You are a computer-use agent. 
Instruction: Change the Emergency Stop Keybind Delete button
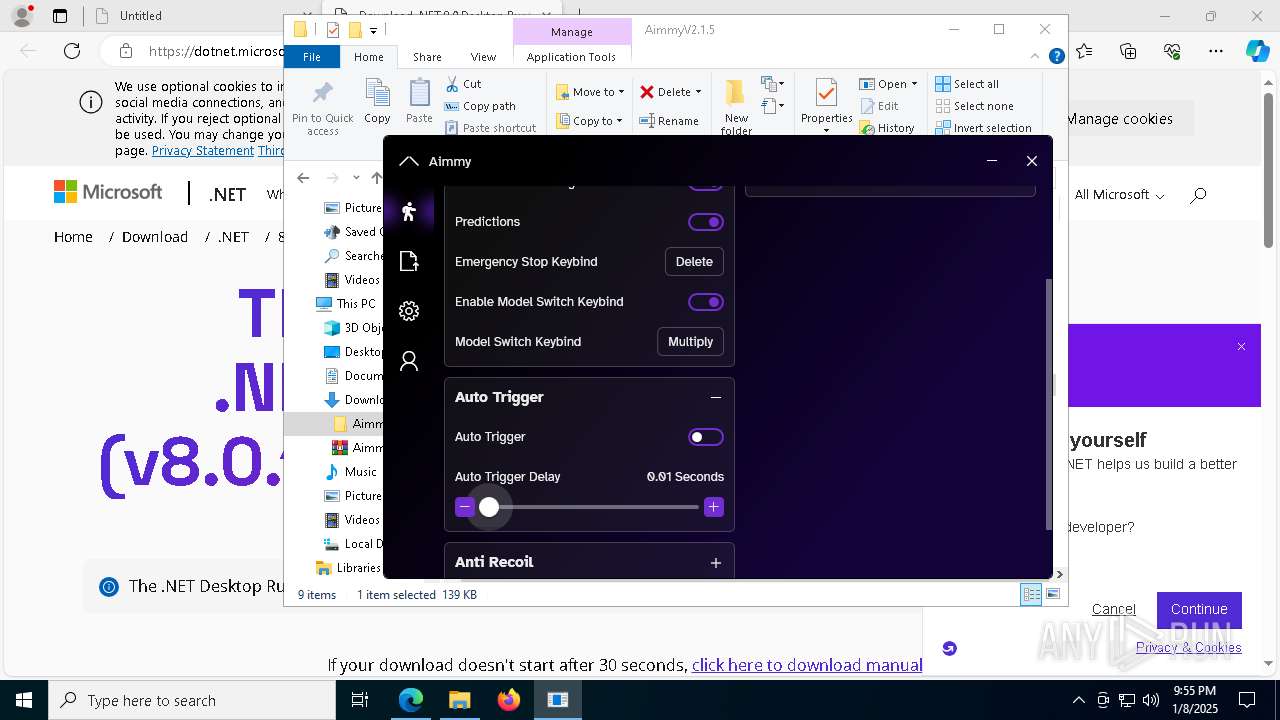coord(694,262)
